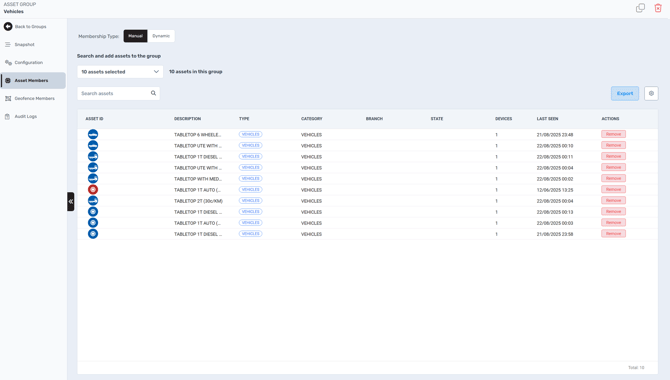Image resolution: width=670 pixels, height=380 pixels.
Task: Click the last seen value '12/06/2025 13:25'
Action: (x=555, y=190)
